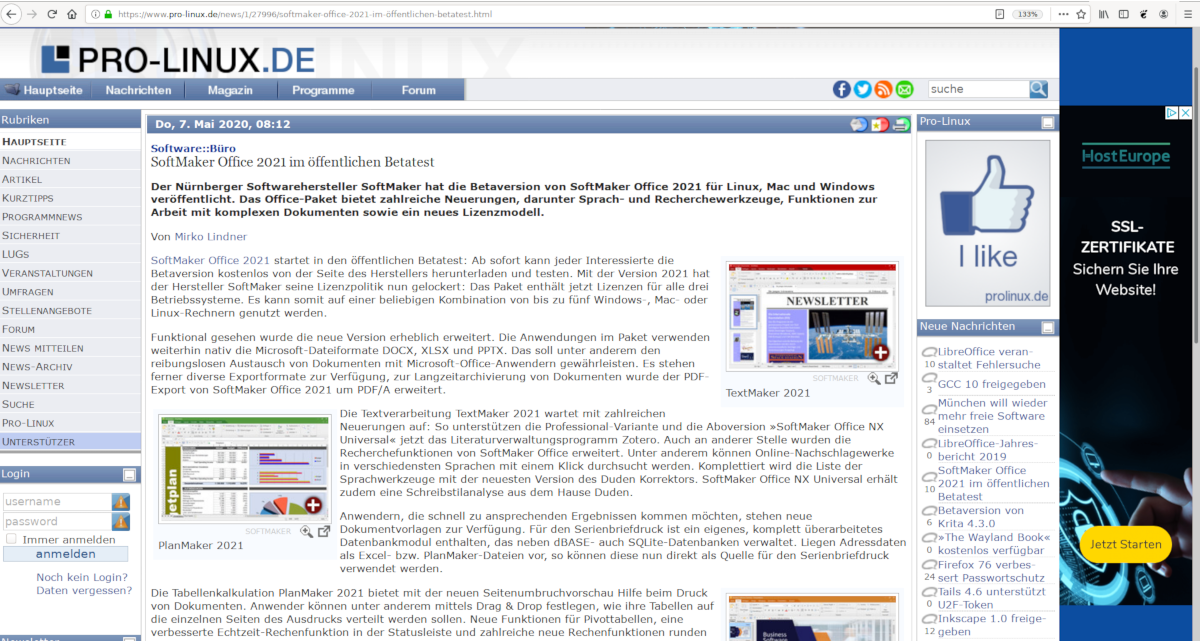Select Sicherheit in the Rubriken sidebar

point(70,236)
